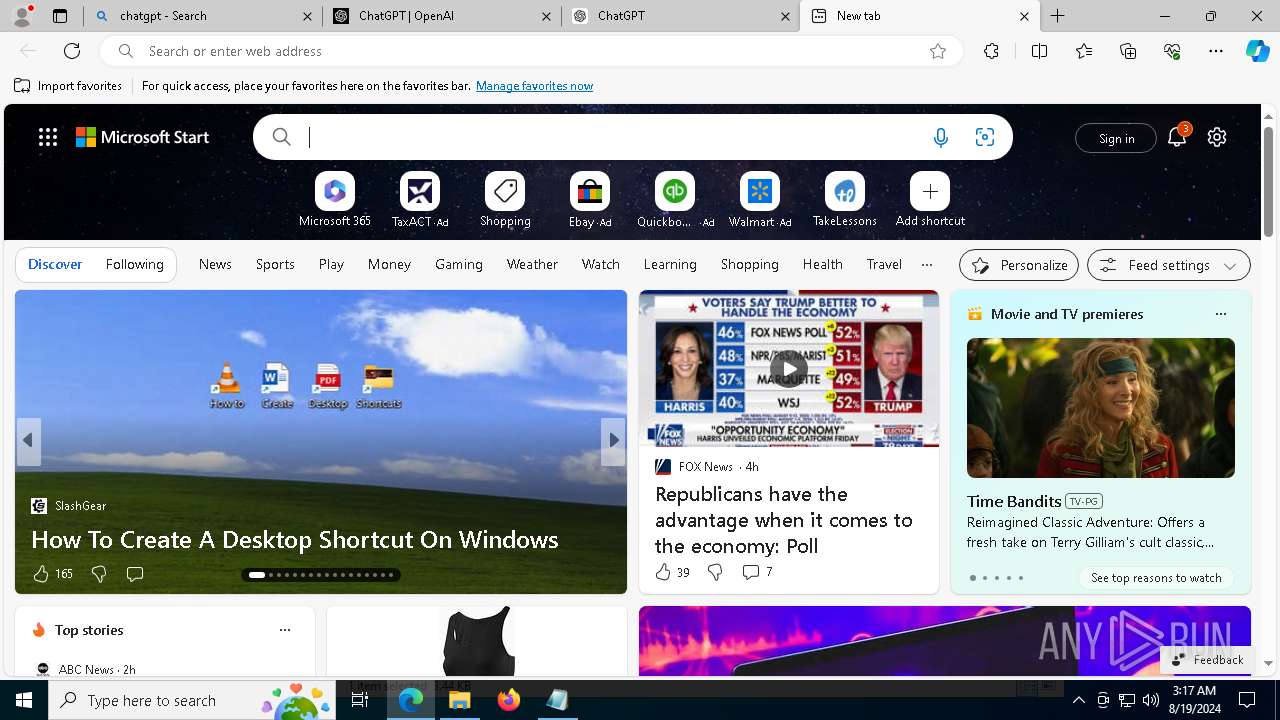
Task: Open Browser essentials heart icon
Action: [x=1172, y=51]
